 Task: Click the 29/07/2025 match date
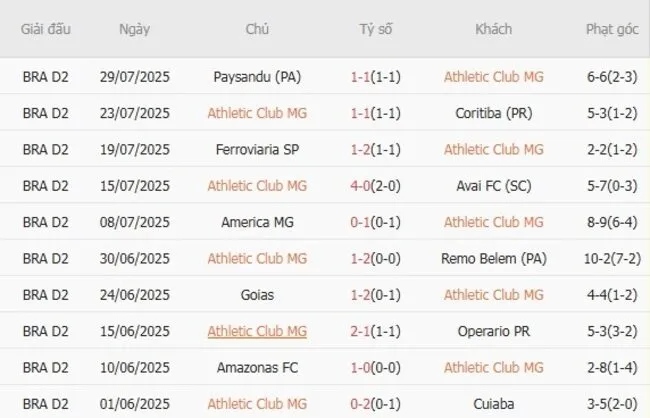coord(134,77)
